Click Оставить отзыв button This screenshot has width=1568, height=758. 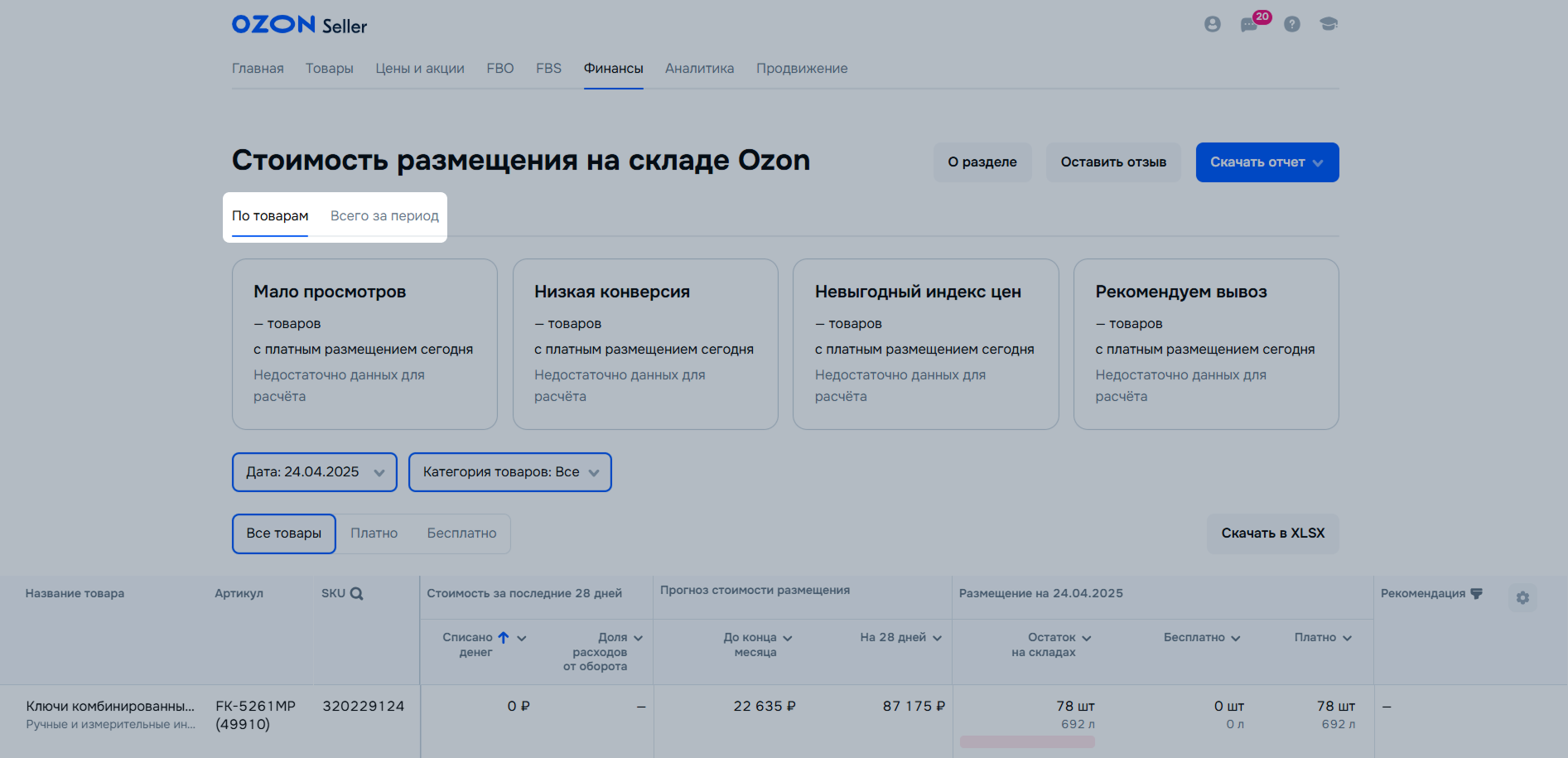coord(1113,162)
